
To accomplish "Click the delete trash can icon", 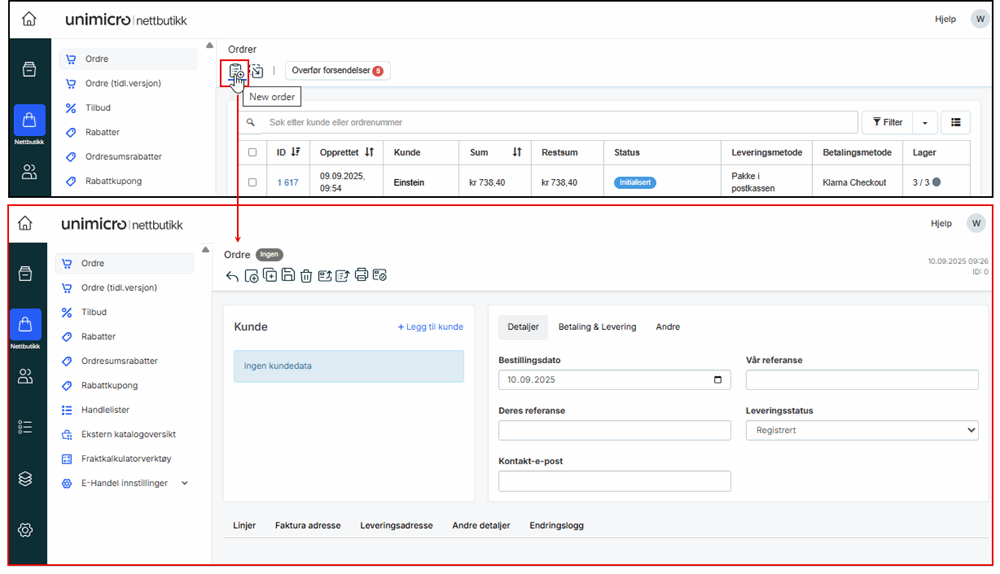I will coord(306,276).
